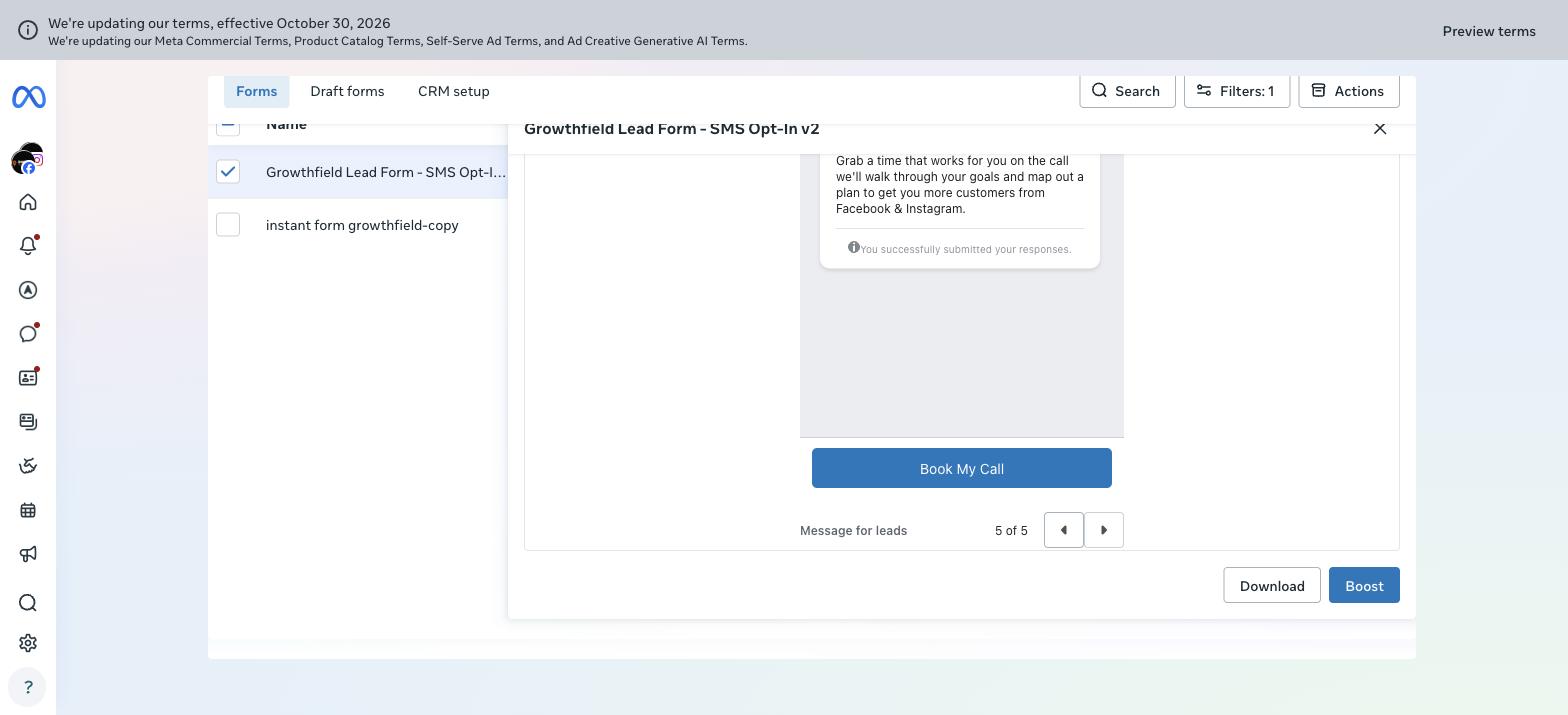Go to Home in the sidebar
The height and width of the screenshot is (715, 1568).
[x=28, y=202]
